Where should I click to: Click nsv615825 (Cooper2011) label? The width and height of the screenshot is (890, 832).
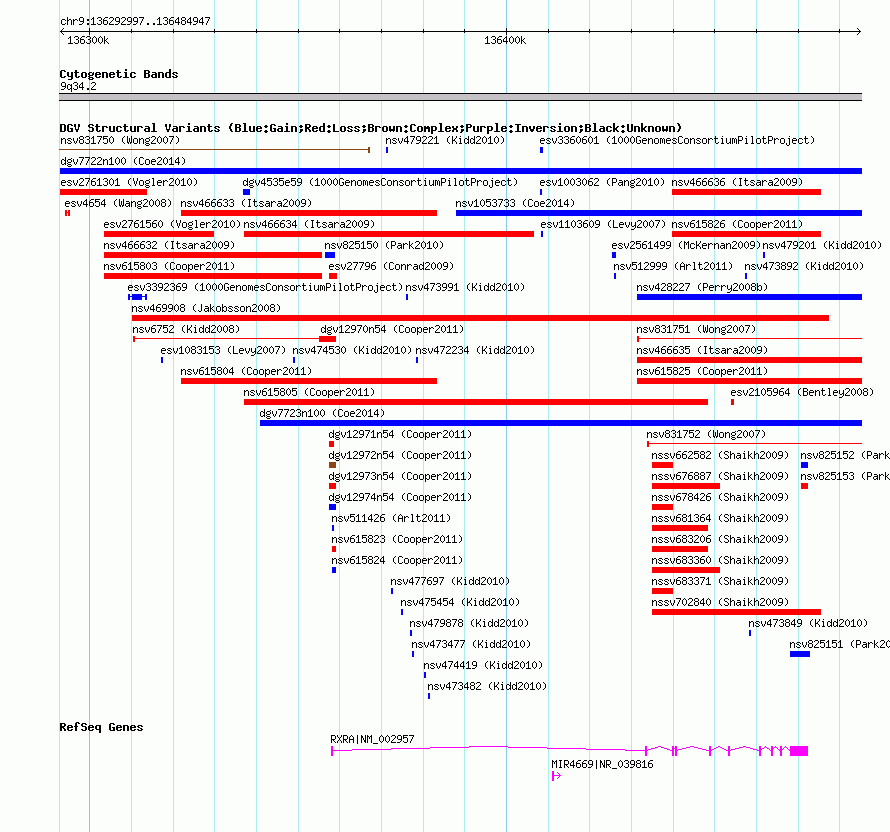[702, 371]
